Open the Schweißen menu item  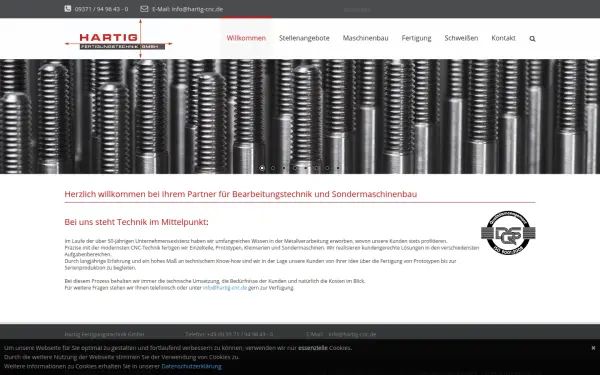click(x=461, y=38)
